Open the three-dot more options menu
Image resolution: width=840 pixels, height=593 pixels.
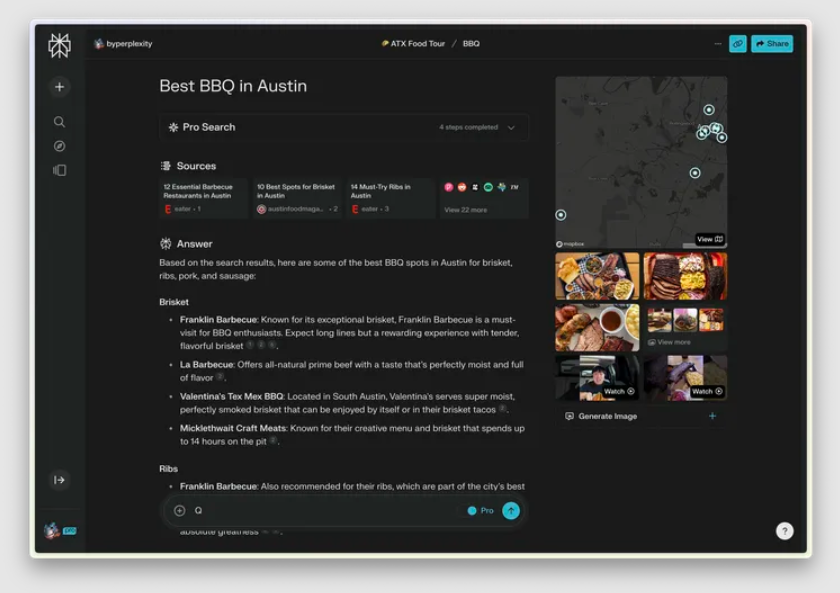718,44
